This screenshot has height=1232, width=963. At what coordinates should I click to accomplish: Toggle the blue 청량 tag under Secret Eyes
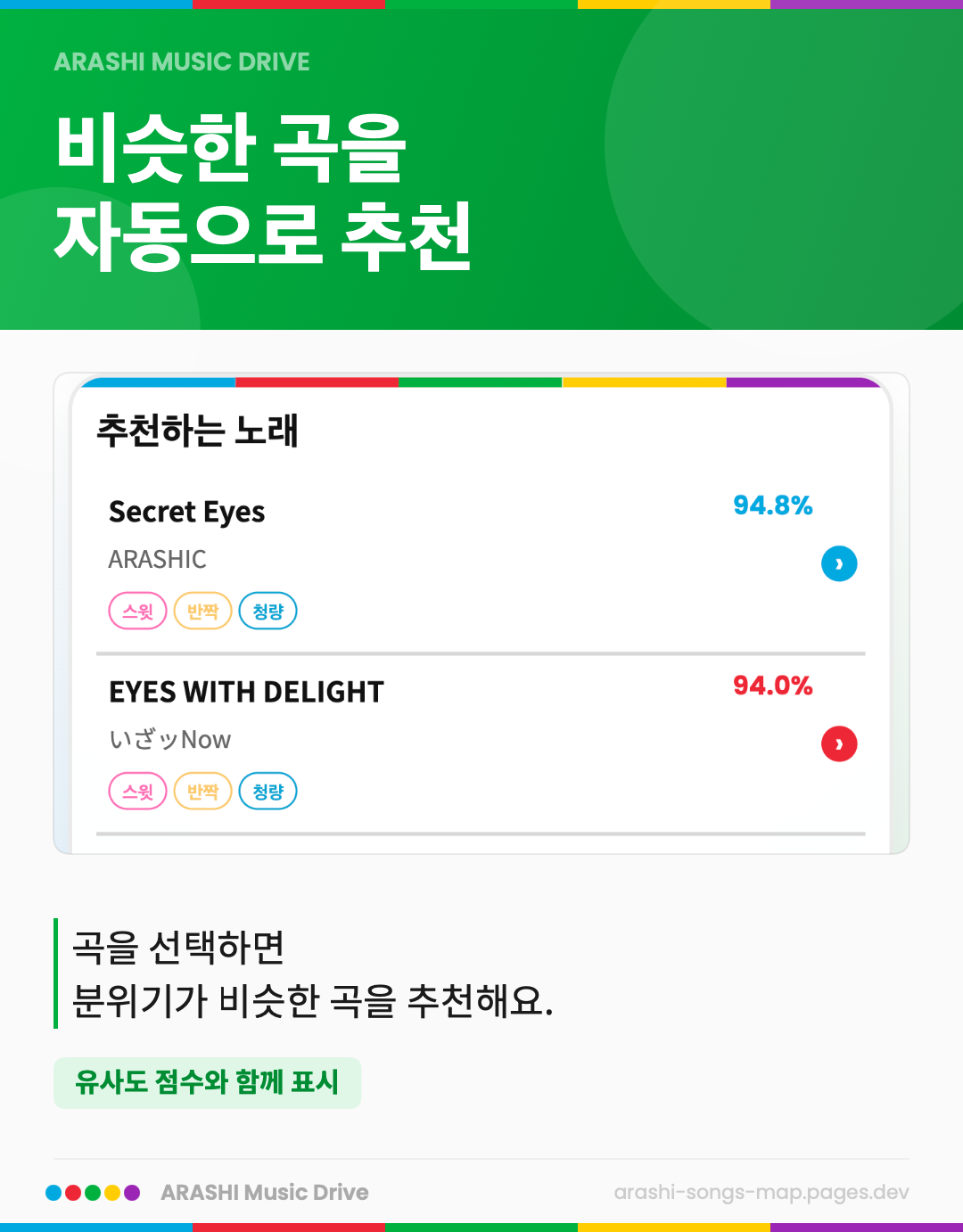click(267, 612)
